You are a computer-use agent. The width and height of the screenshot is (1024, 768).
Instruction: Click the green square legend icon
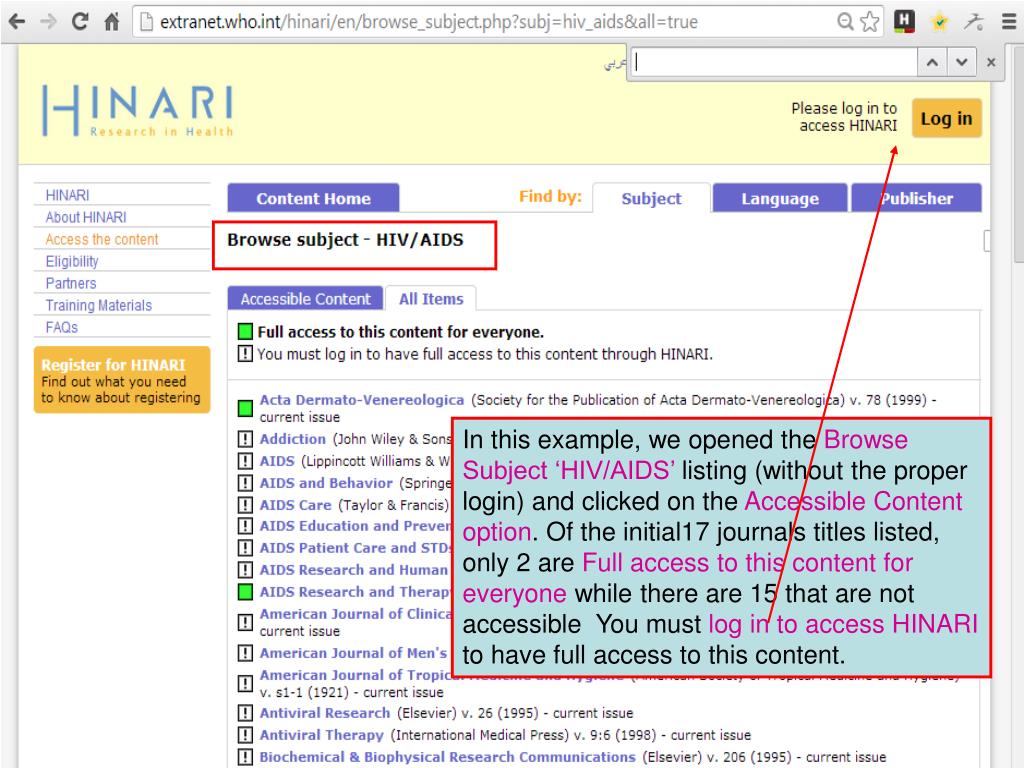(245, 332)
